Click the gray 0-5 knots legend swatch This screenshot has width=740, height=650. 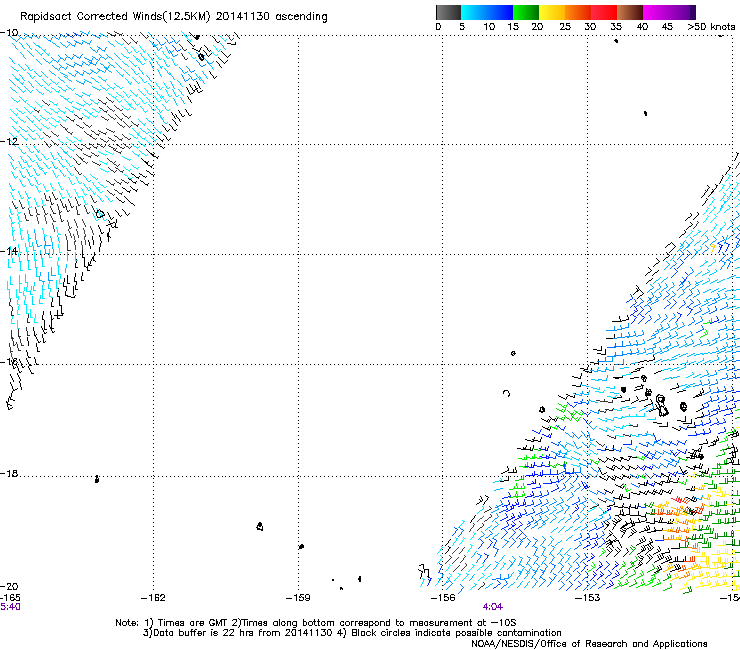(x=448, y=12)
